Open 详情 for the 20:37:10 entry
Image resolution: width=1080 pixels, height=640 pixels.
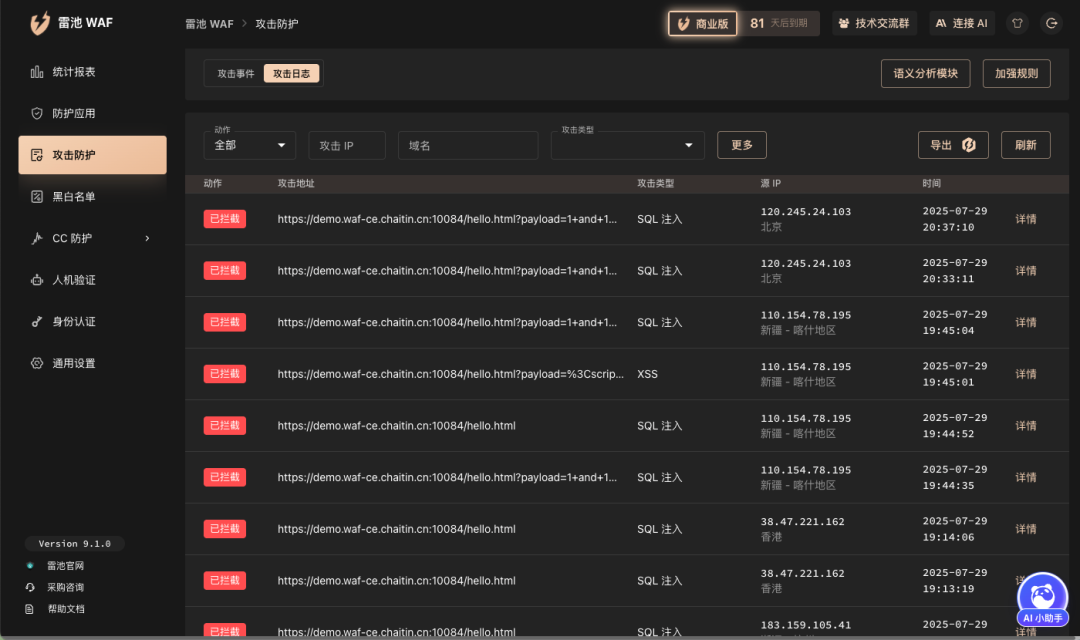pos(1026,219)
